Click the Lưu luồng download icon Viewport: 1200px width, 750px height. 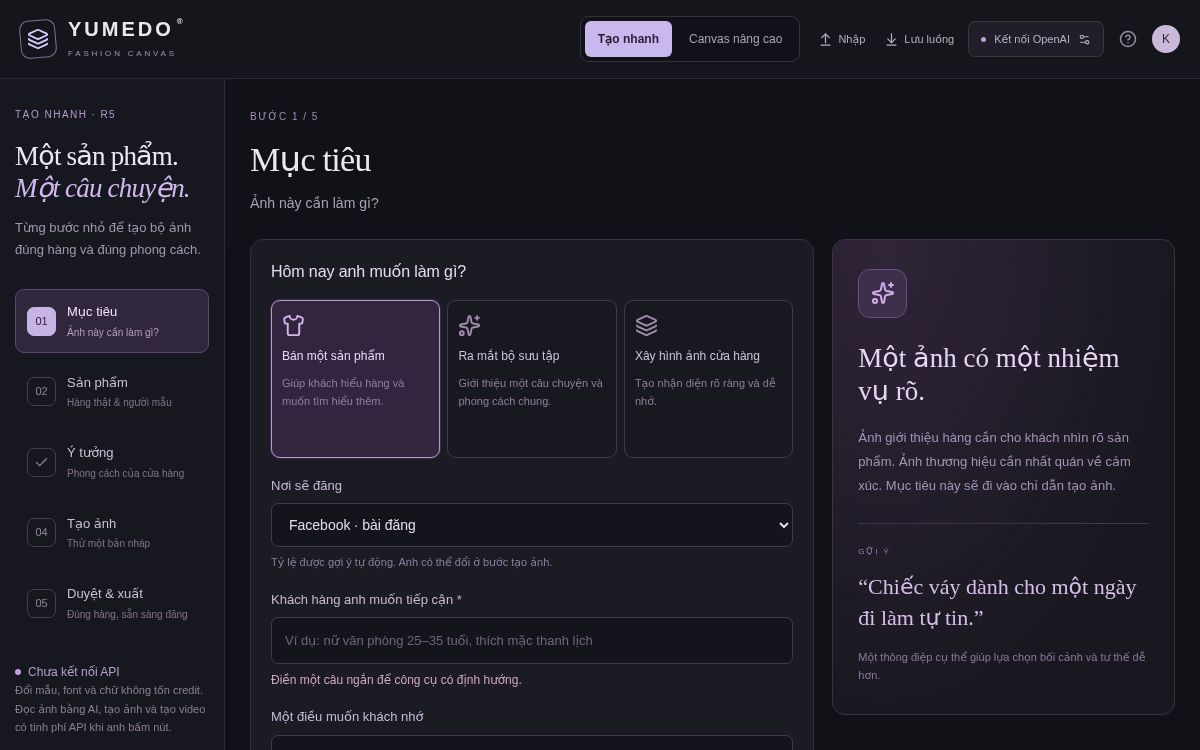pyautogui.click(x=892, y=40)
